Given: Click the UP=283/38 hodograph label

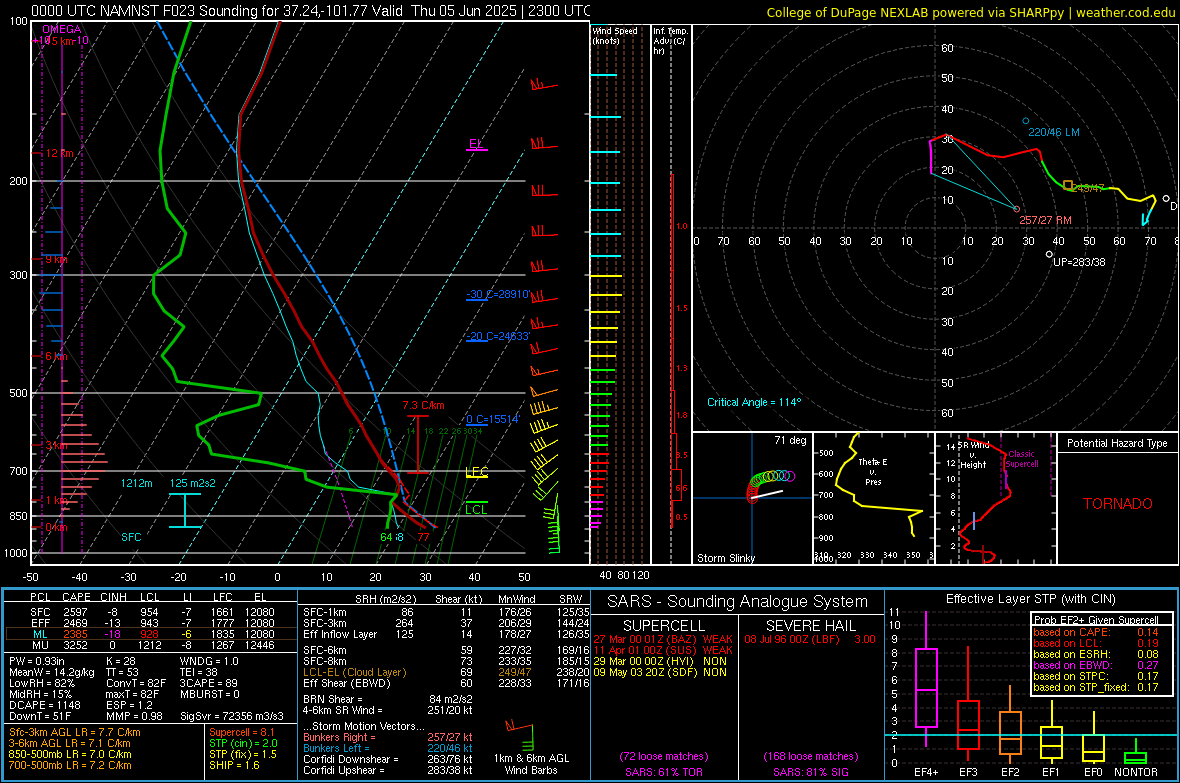Looking at the screenshot, I should pos(1079,262).
